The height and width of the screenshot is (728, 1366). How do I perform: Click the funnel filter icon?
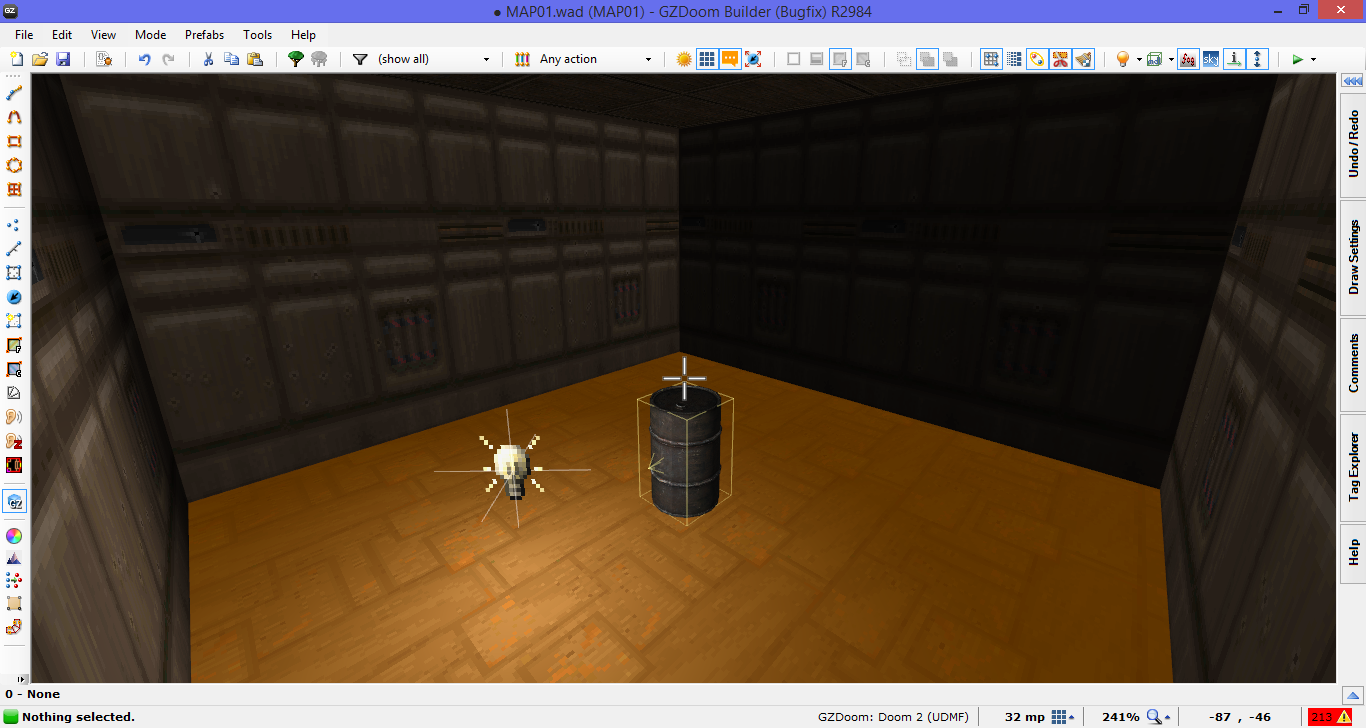[360, 59]
